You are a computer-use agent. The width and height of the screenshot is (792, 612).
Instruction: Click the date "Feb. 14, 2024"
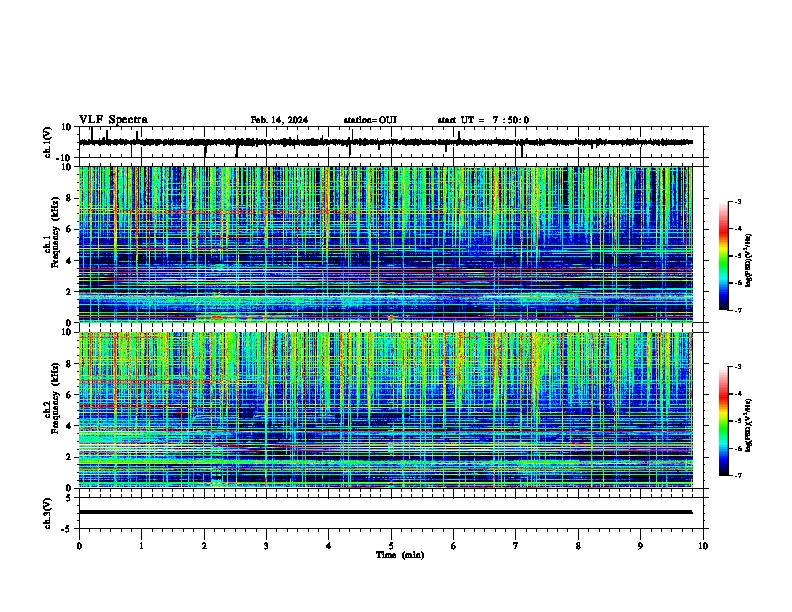click(x=279, y=120)
